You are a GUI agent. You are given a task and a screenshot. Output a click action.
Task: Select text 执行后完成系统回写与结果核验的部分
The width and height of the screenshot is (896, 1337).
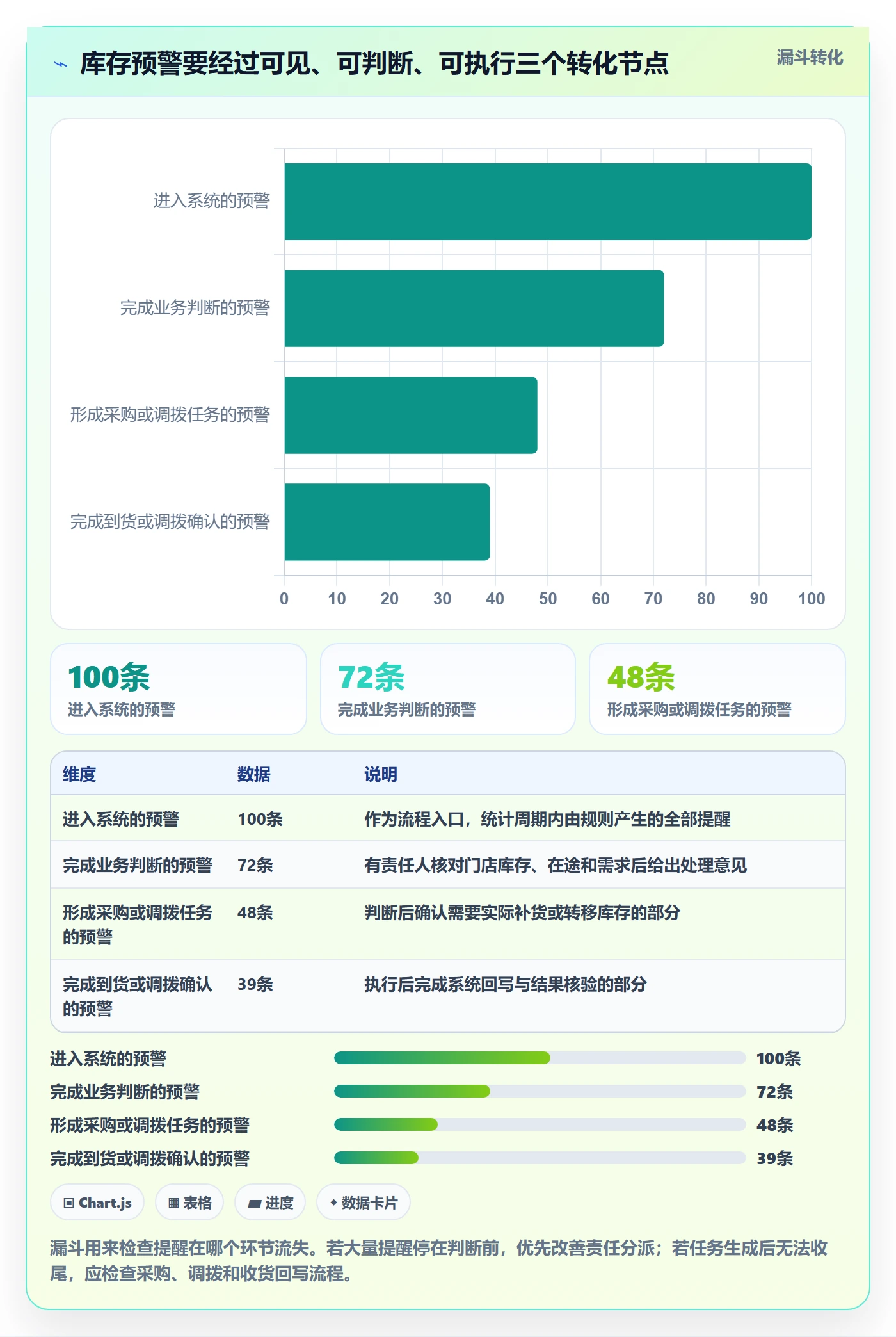coord(506,984)
